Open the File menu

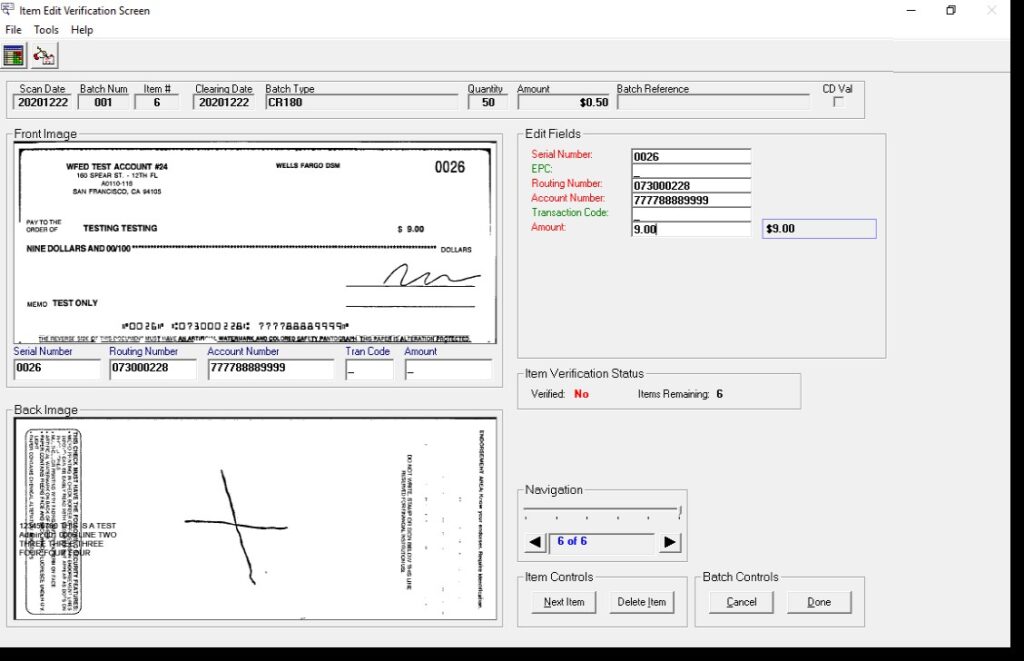[13, 29]
